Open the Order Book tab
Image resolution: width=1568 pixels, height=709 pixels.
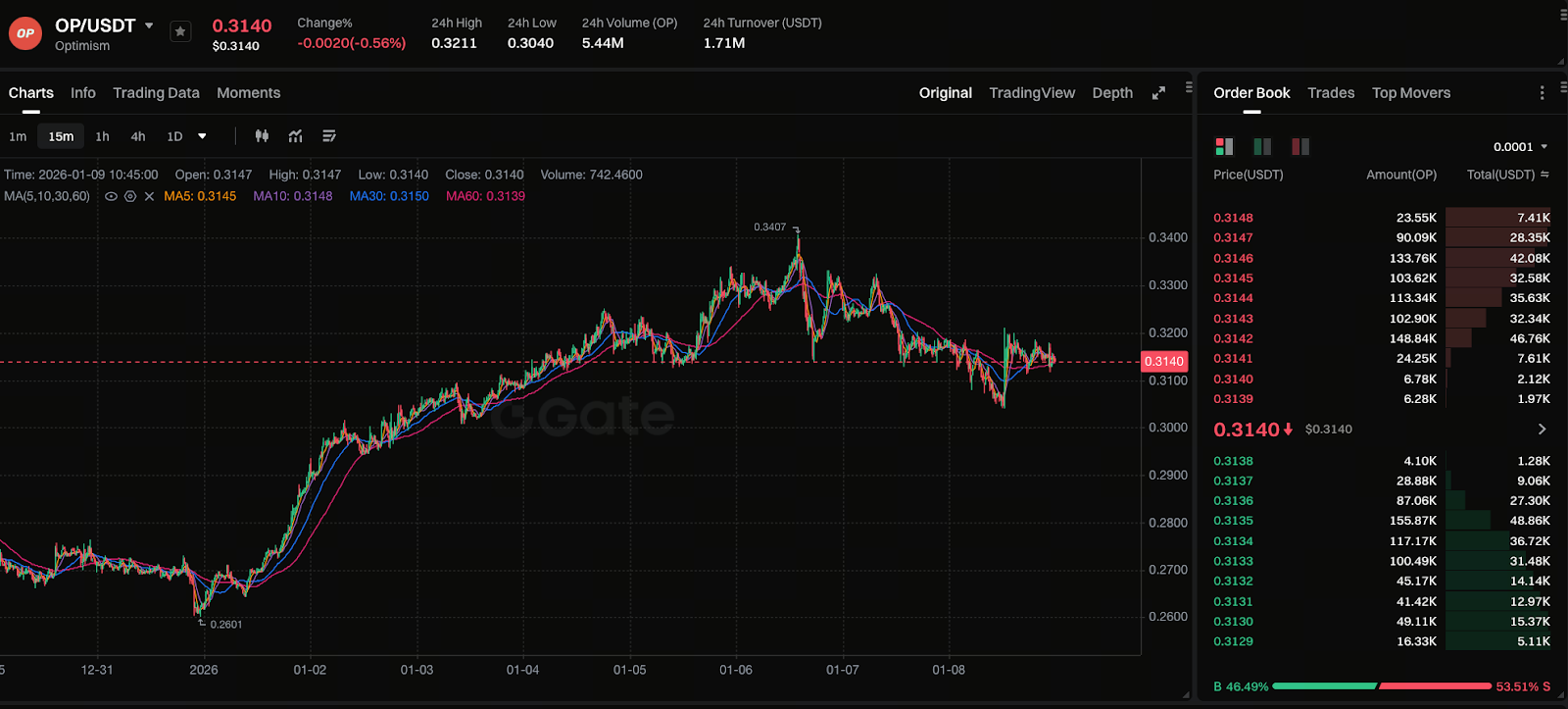1251,93
